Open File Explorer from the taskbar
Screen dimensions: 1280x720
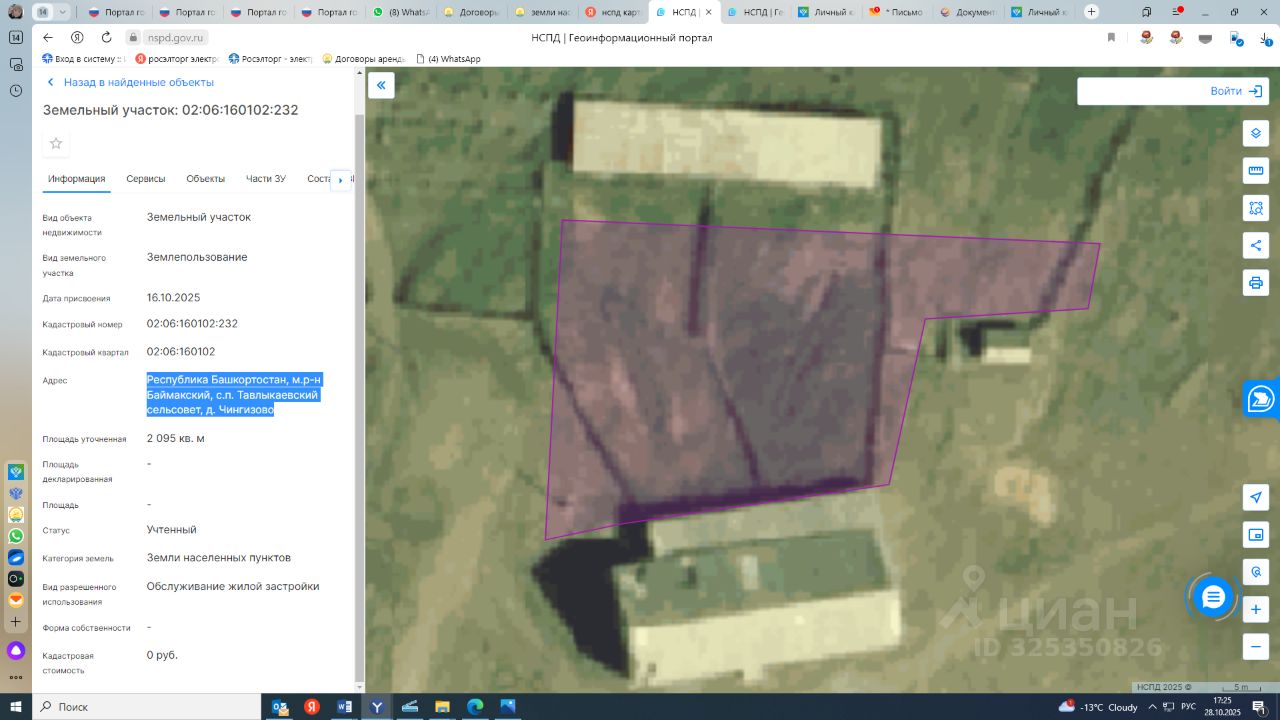click(x=442, y=707)
